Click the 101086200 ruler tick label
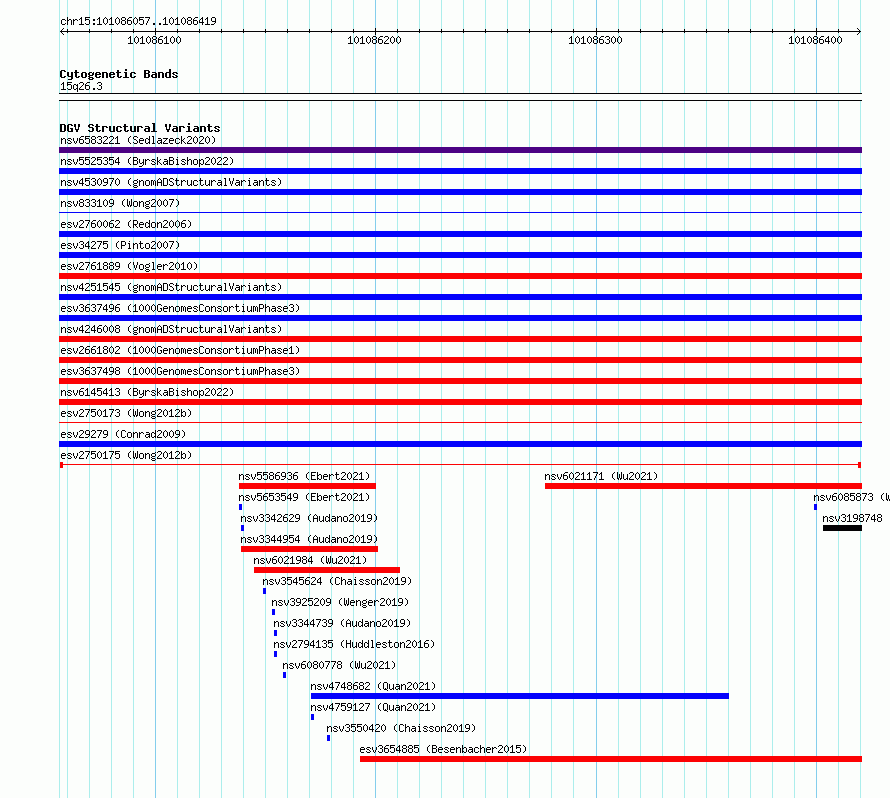Image resolution: width=890 pixels, height=798 pixels. (x=374, y=40)
